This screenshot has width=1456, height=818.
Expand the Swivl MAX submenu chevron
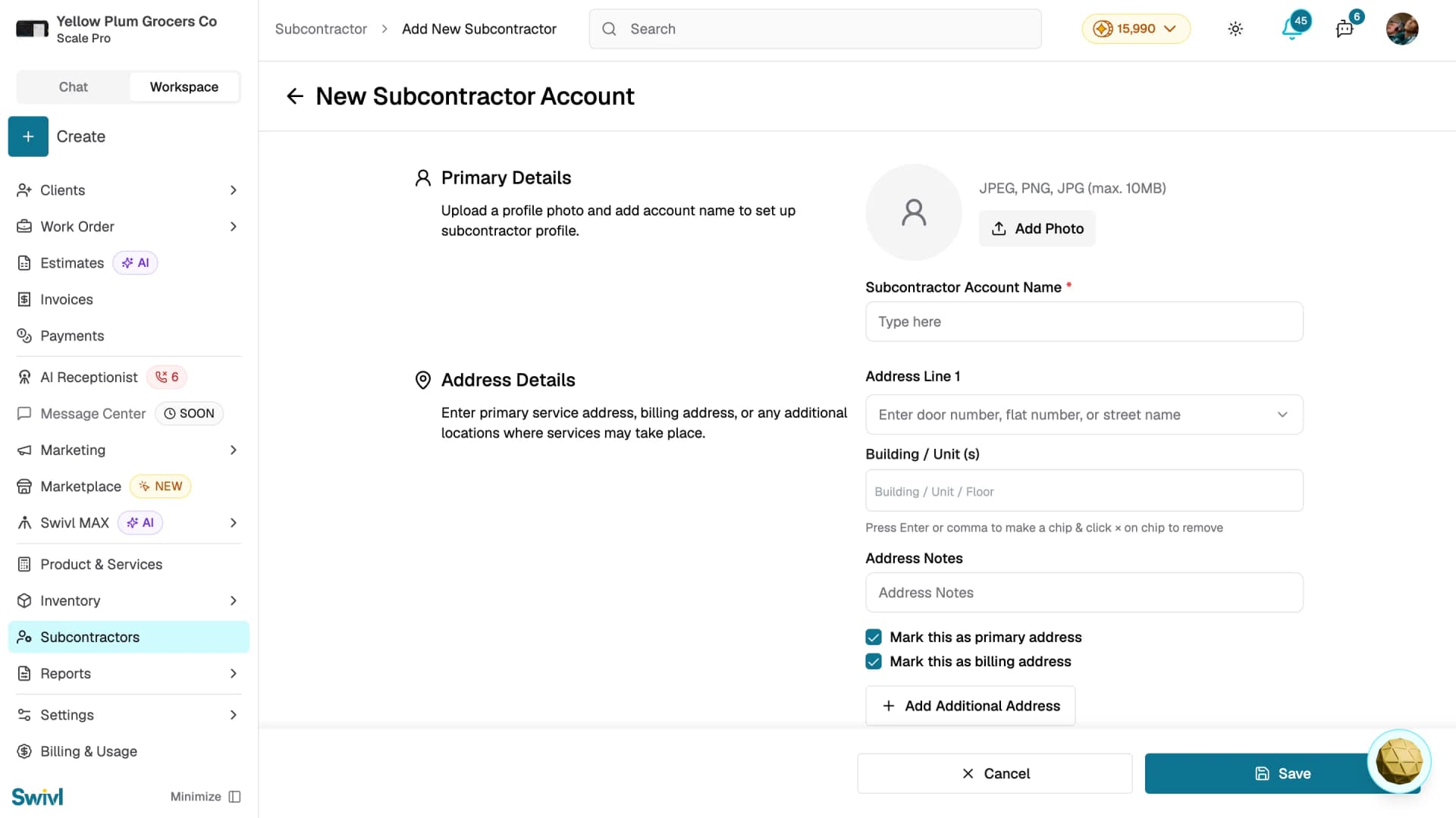234,523
